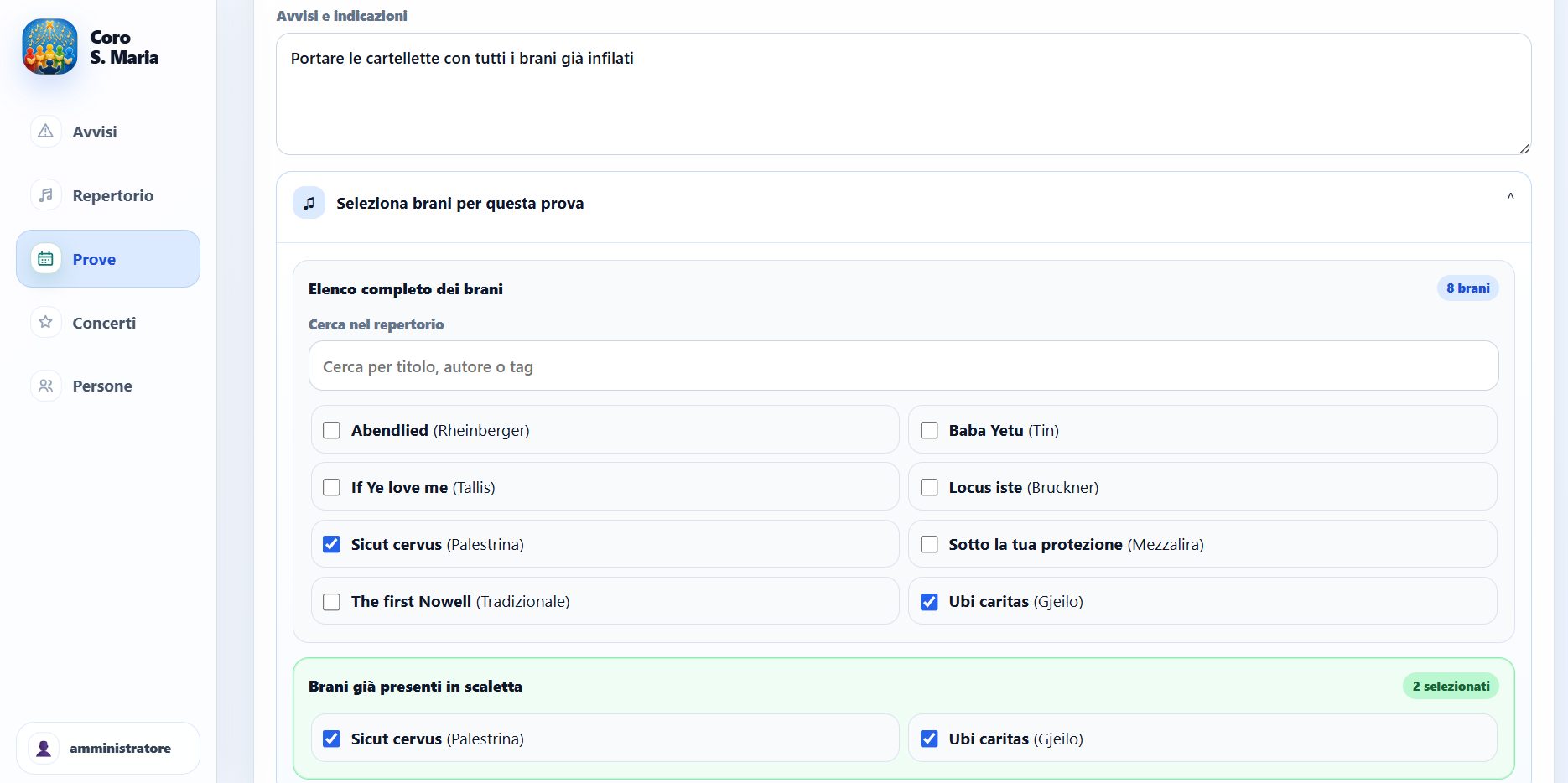The height and width of the screenshot is (783, 1568).
Task: Click the music note icon beside Seleziona brani
Action: (309, 203)
